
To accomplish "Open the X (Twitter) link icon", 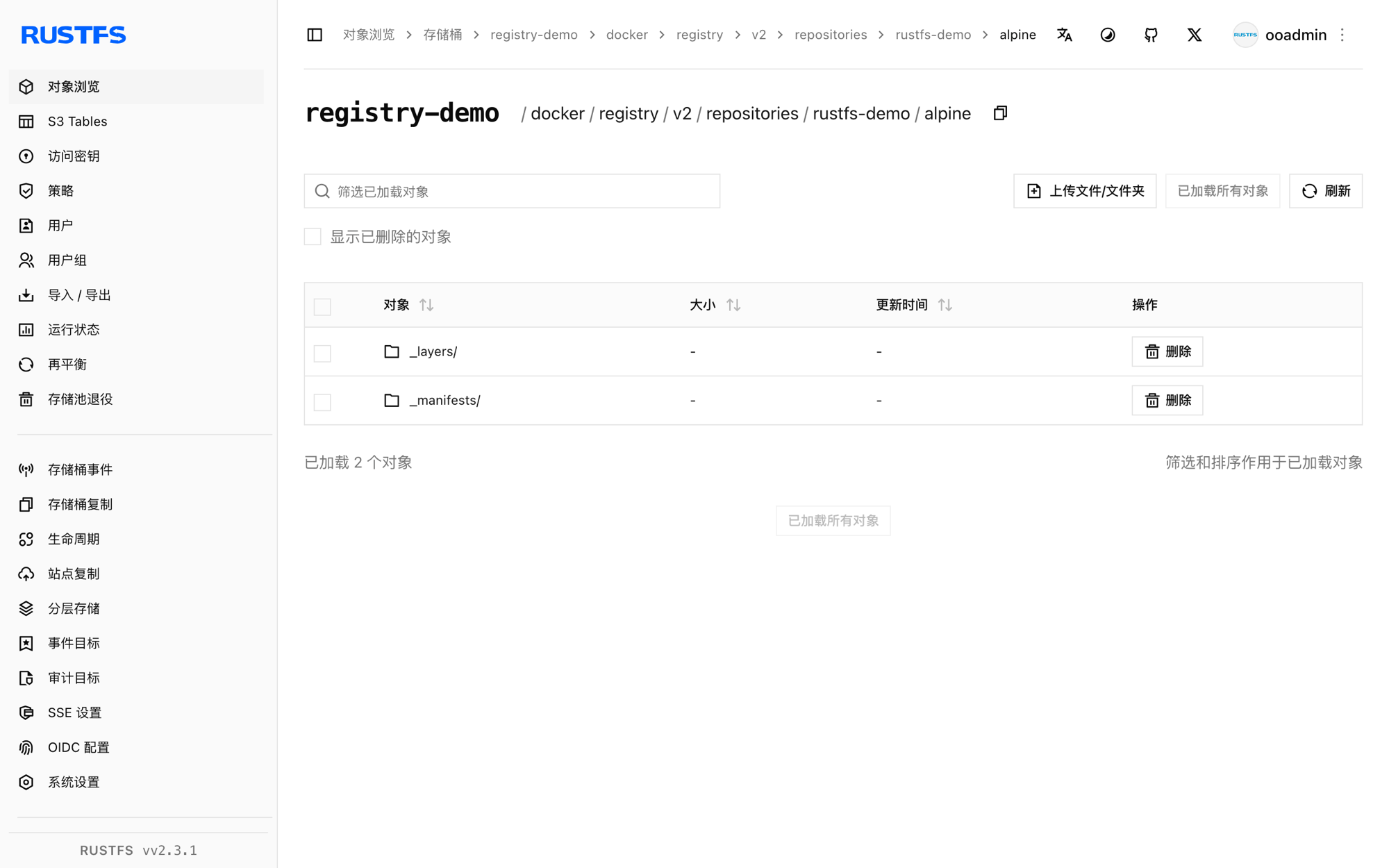I will (x=1195, y=35).
